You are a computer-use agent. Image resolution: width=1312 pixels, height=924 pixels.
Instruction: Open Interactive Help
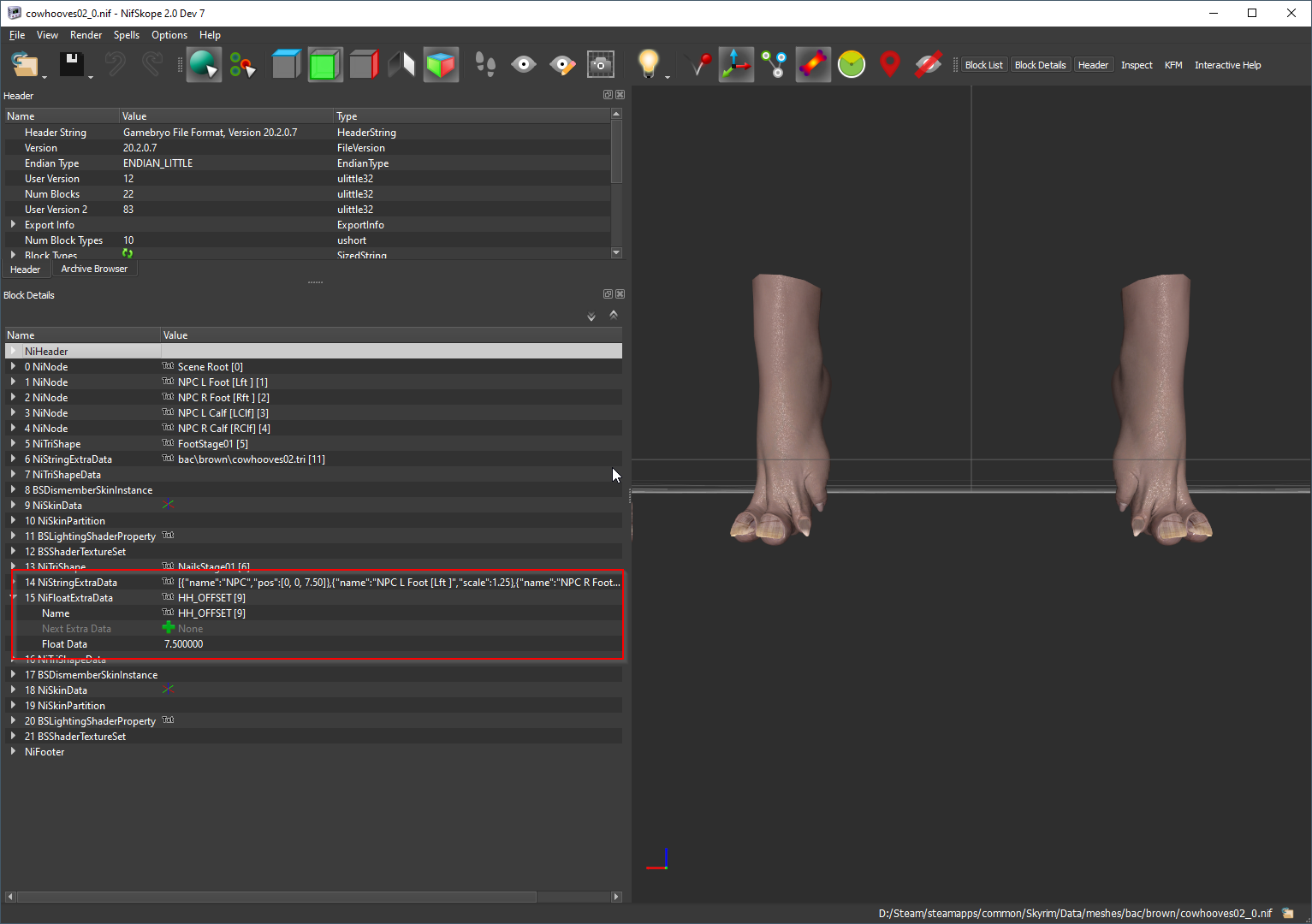click(1227, 65)
